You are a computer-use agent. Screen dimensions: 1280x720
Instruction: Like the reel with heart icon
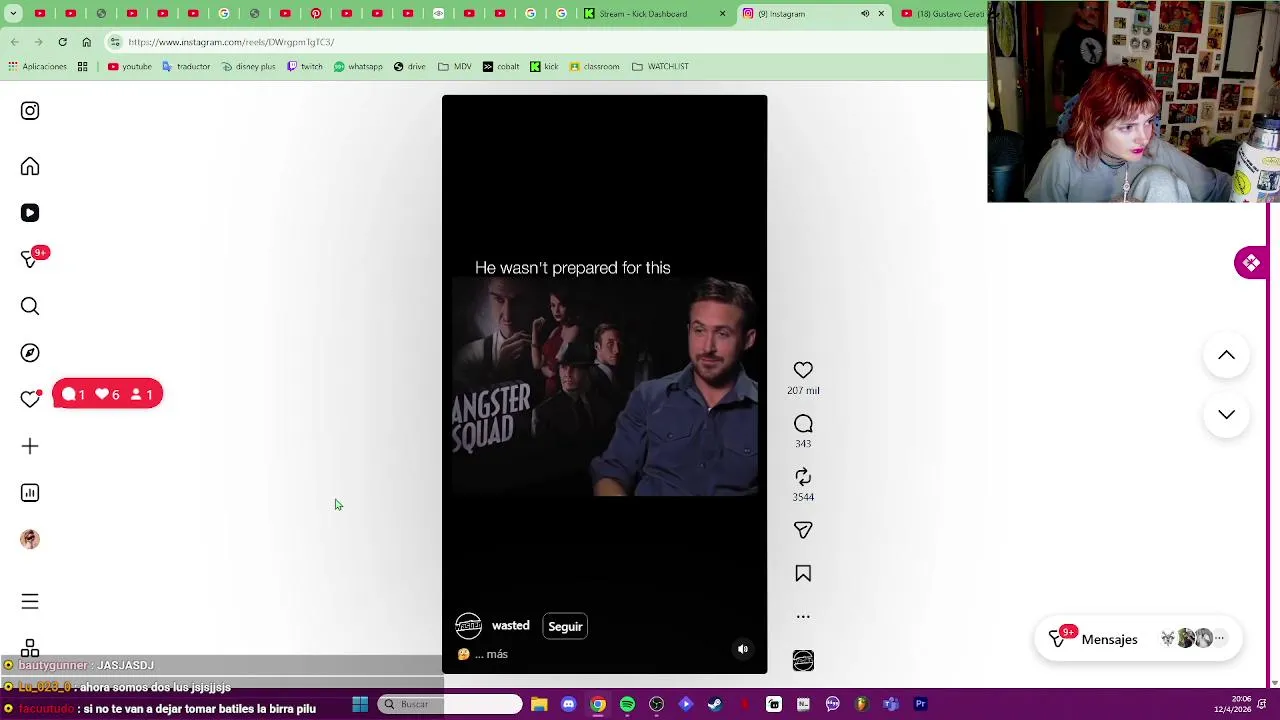803,370
